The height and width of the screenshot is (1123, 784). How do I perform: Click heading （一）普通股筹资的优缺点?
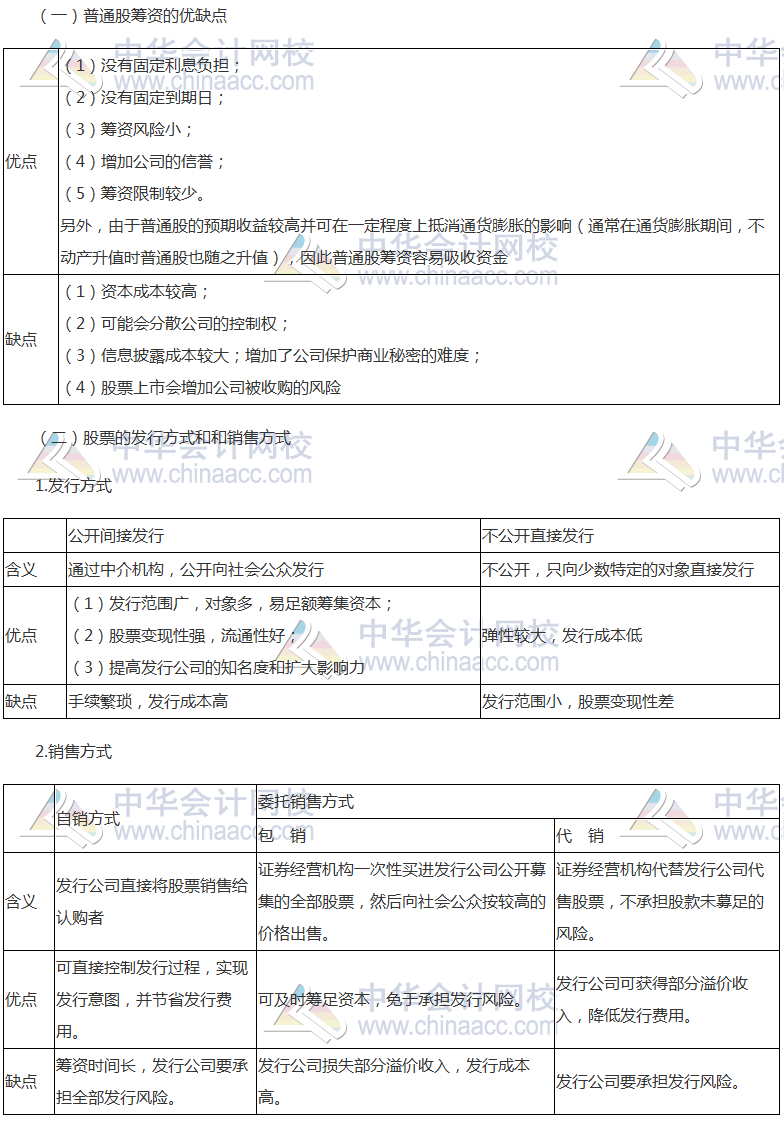[133, 16]
